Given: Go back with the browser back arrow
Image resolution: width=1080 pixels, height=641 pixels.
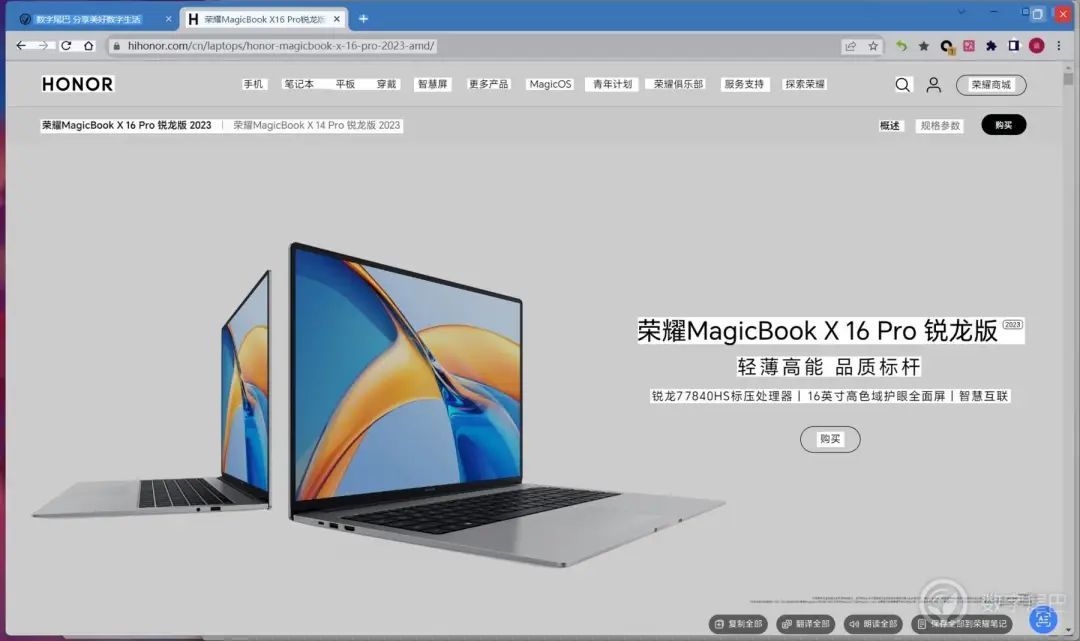Looking at the screenshot, I should [x=21, y=45].
